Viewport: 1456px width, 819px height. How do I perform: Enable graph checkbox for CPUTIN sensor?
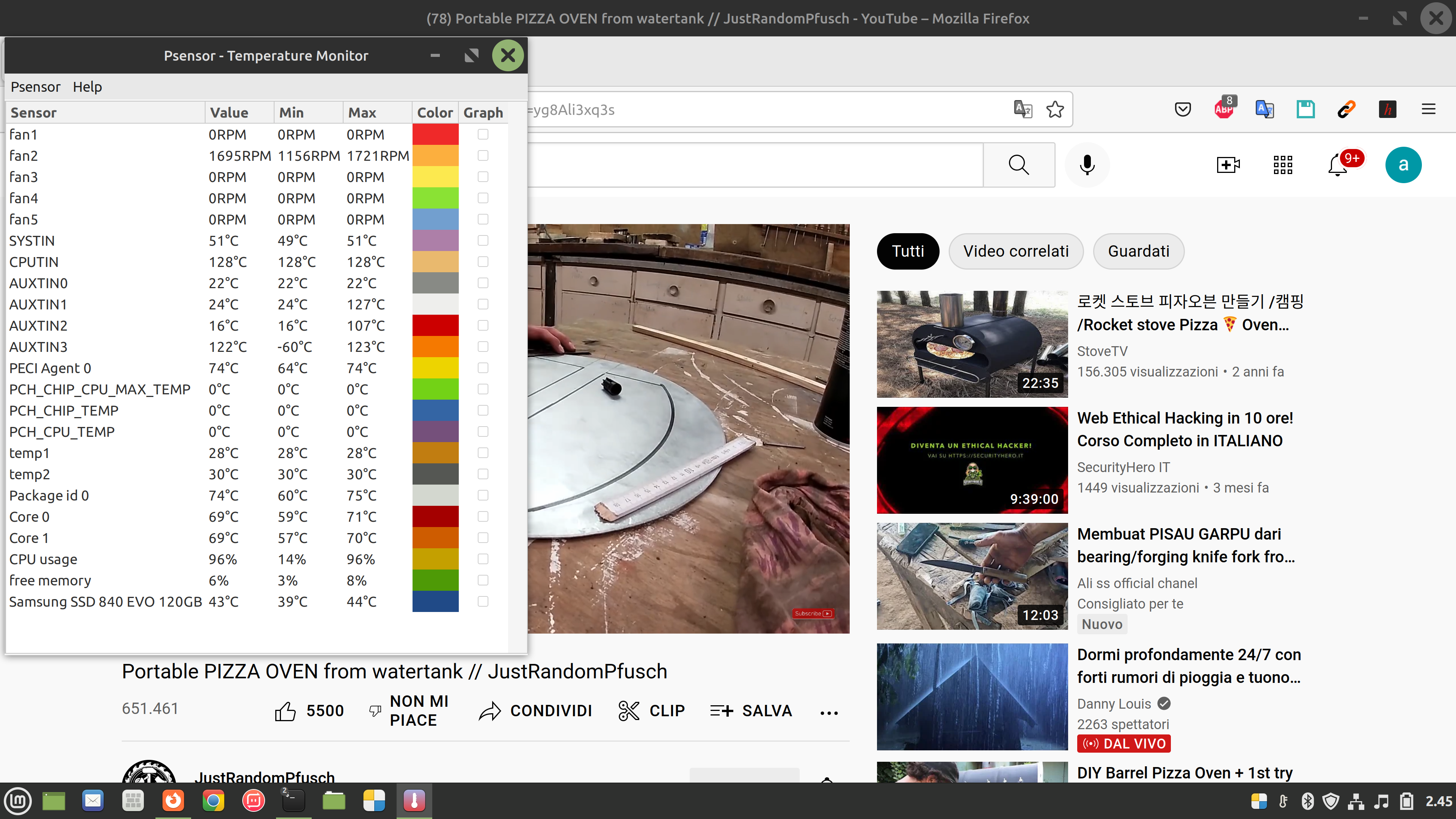[483, 262]
